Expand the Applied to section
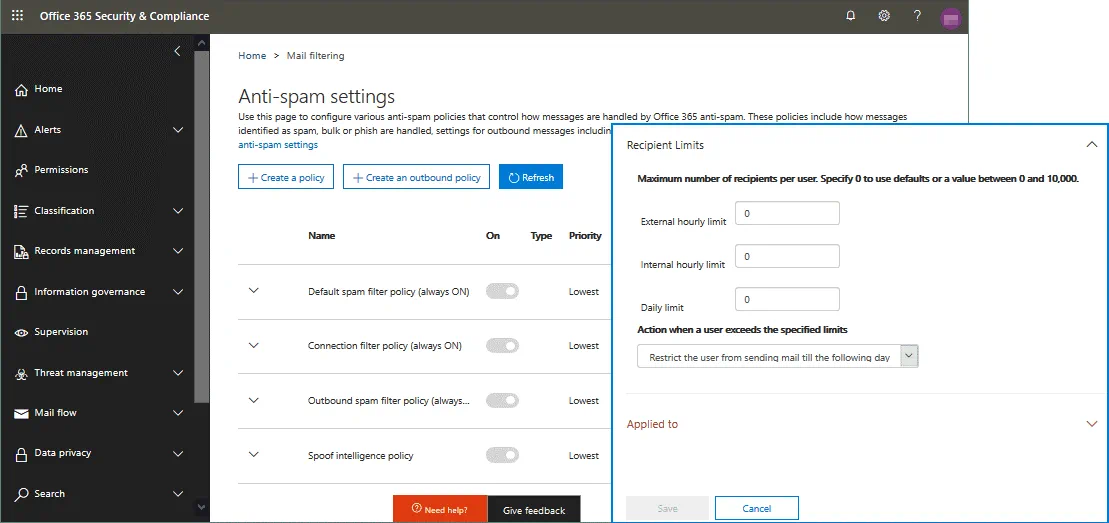Screen dimensions: 1109x523 click(x=1091, y=424)
